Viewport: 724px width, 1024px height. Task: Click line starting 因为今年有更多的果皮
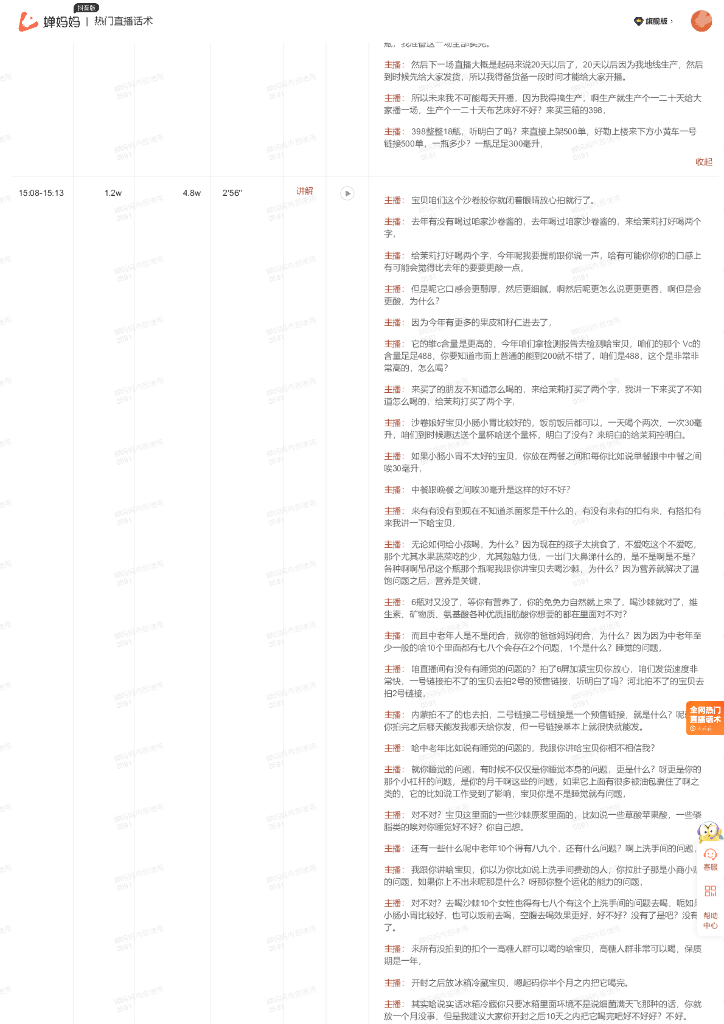[x=468, y=323]
